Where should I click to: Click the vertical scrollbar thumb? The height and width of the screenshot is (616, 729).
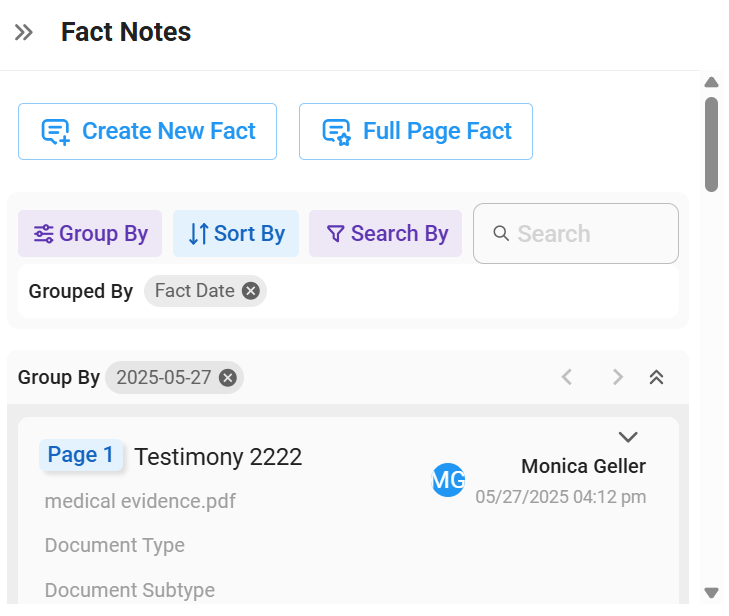pos(711,144)
